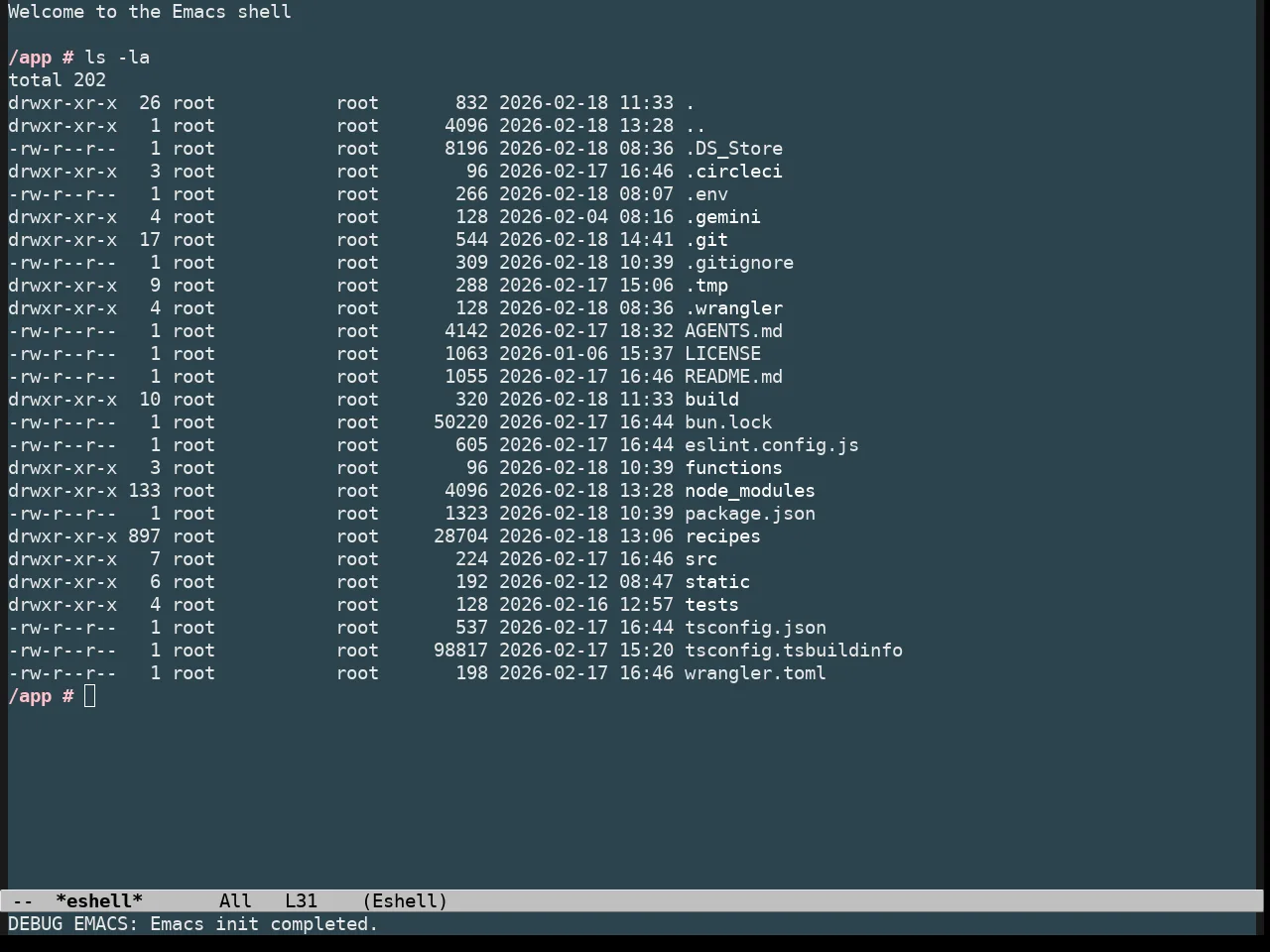Click the 'total 202' output line
The height and width of the screenshot is (952, 1270).
pos(58,80)
